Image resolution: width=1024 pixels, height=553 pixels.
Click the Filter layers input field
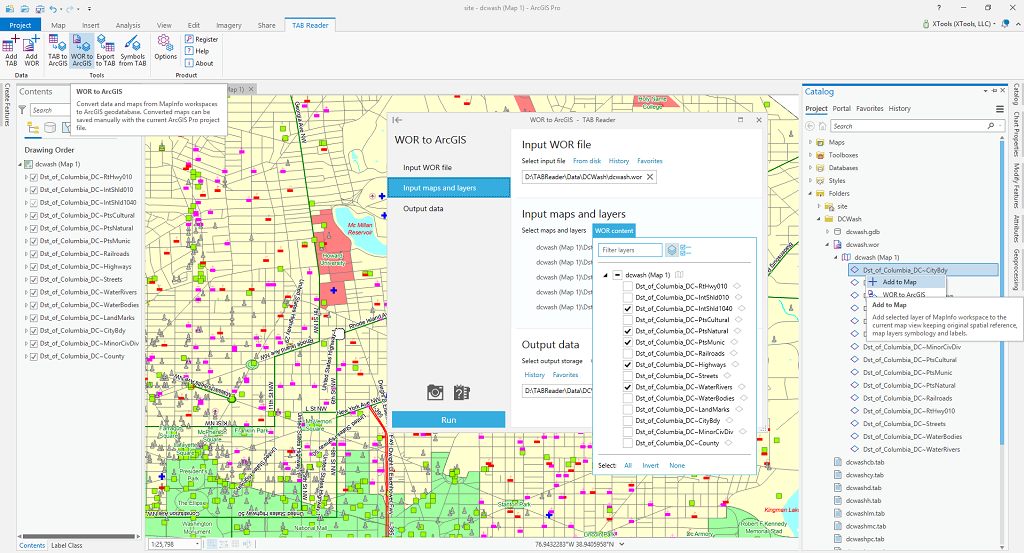pos(630,250)
